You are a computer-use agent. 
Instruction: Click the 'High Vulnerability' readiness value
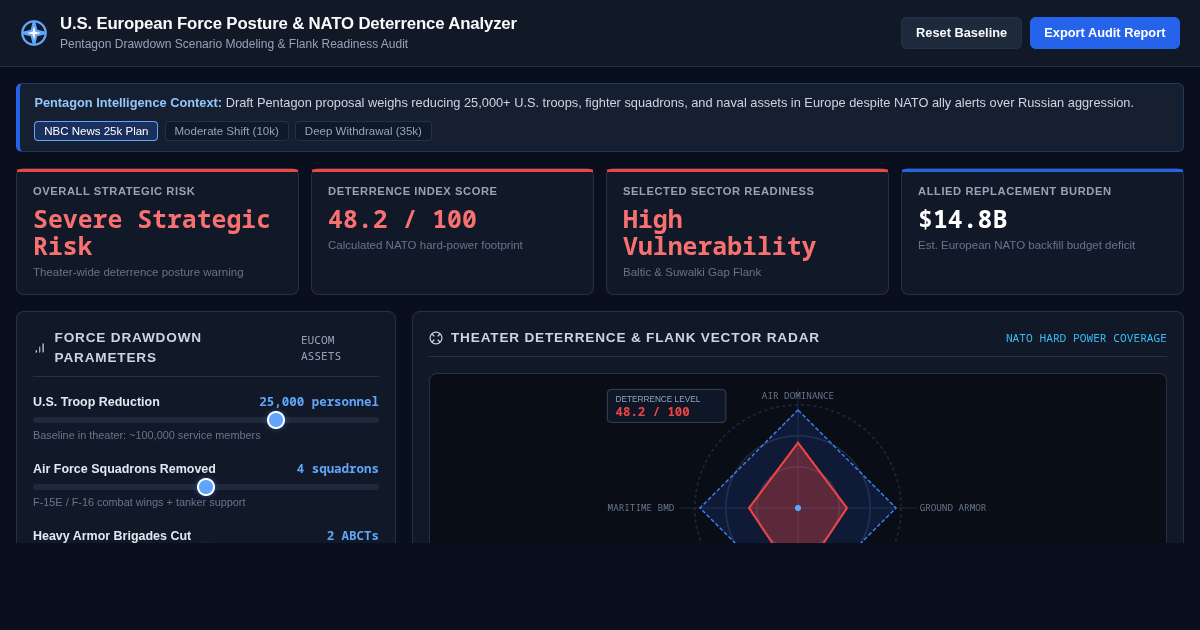(720, 233)
